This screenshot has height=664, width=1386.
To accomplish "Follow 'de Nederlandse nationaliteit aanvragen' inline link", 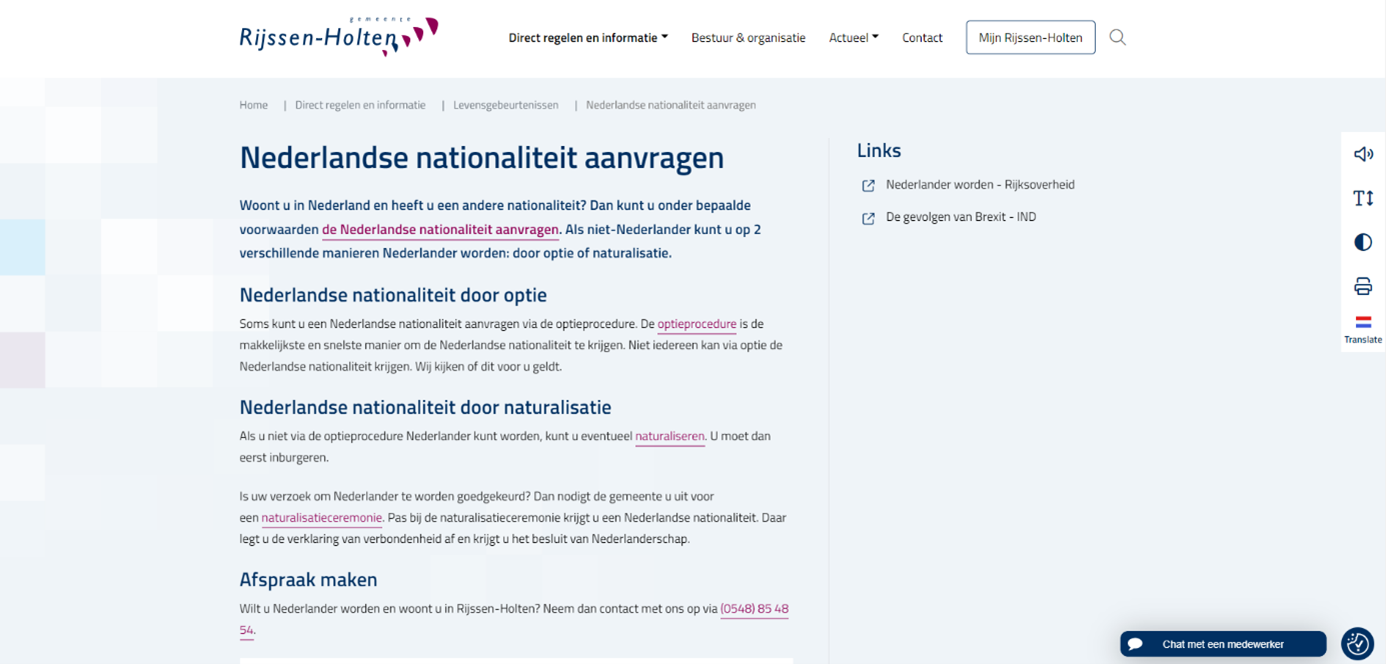I will click(440, 230).
